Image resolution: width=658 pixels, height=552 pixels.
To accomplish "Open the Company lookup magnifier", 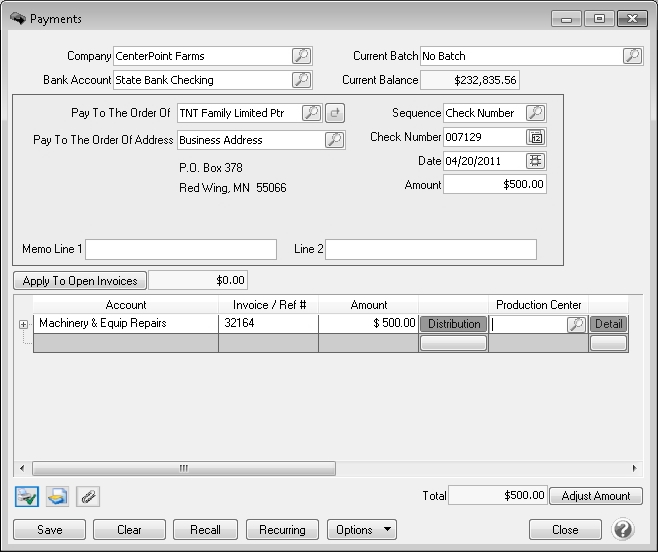I will pos(301,56).
